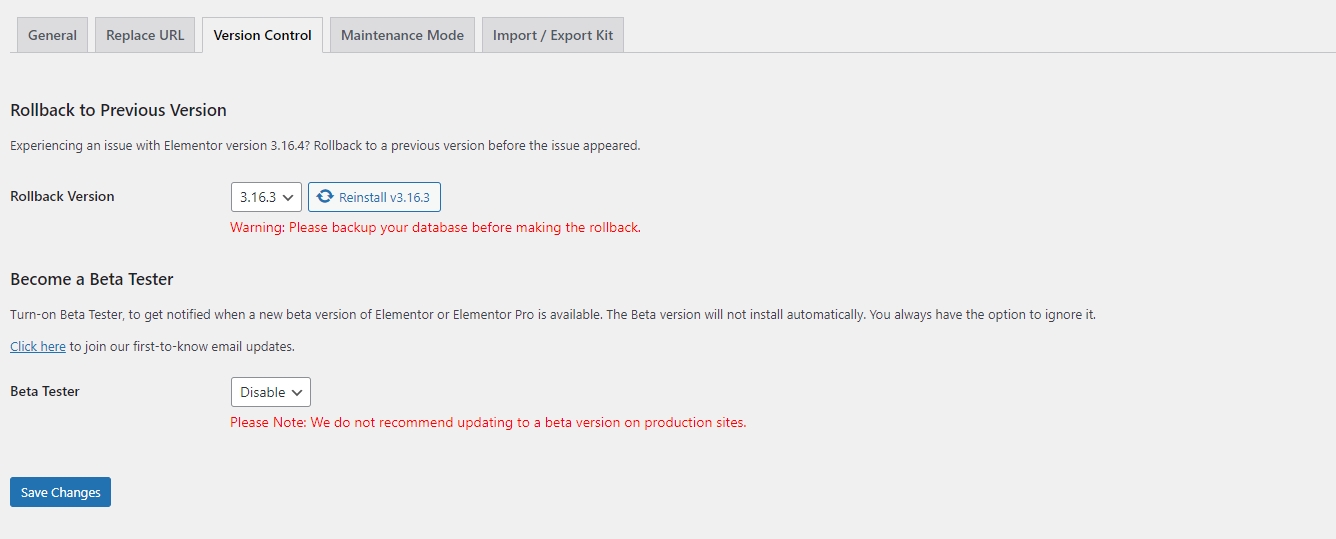
Task: Go to the Maintenance Mode tab
Action: point(402,35)
